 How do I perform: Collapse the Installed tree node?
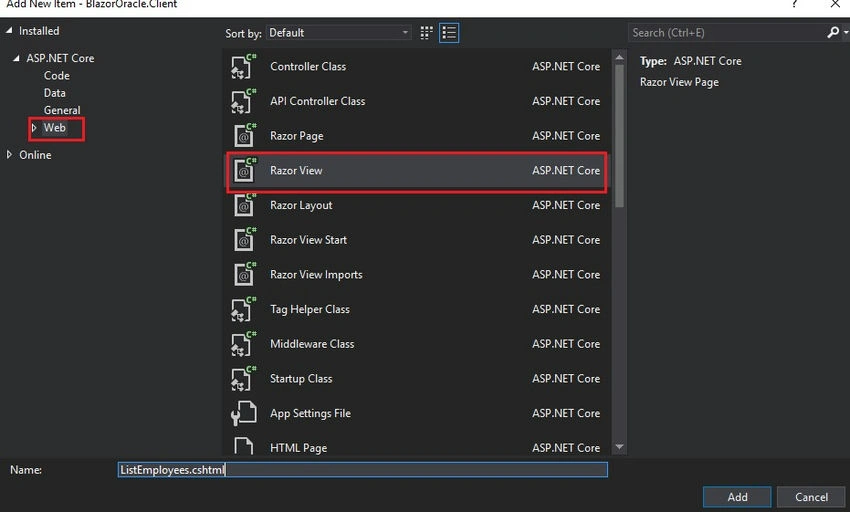(x=9, y=31)
